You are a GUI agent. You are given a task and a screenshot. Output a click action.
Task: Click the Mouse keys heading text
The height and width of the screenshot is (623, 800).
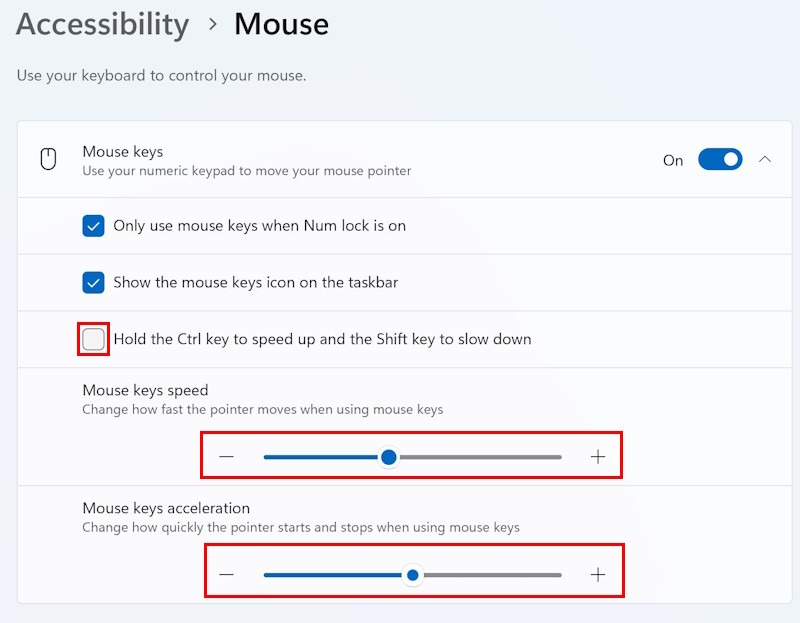pyautogui.click(x=122, y=152)
